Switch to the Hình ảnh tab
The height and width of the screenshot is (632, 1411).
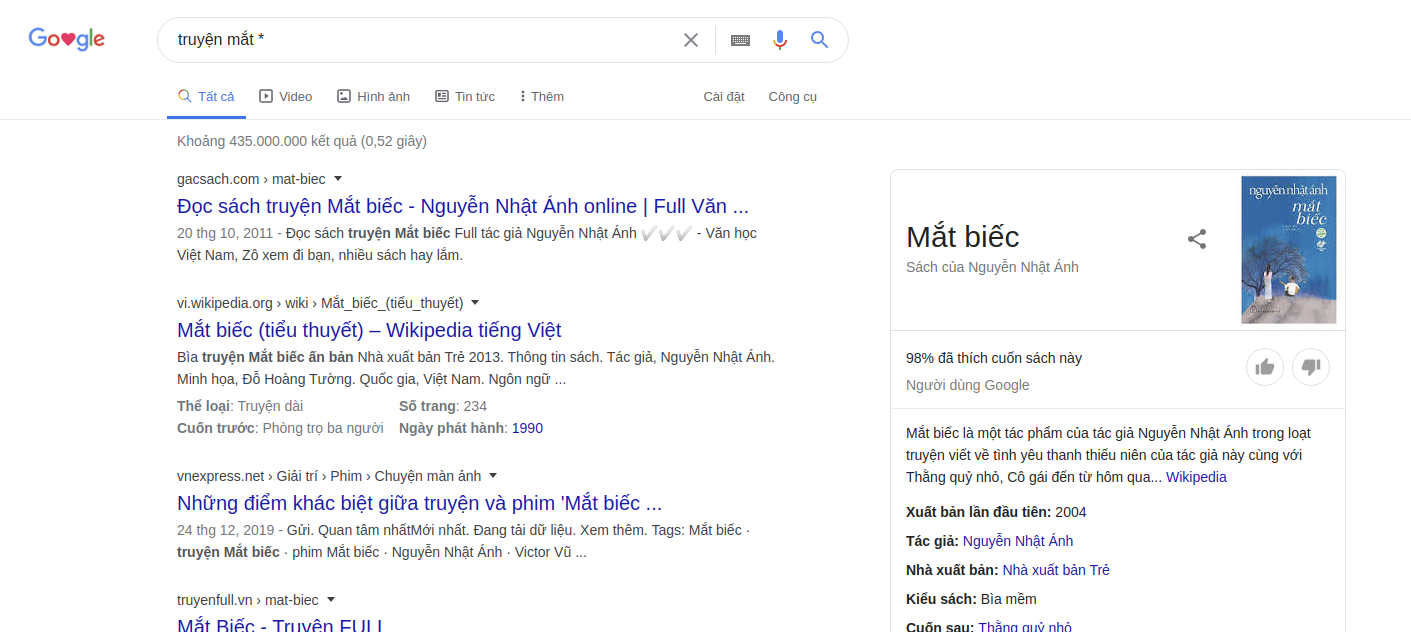tap(374, 97)
